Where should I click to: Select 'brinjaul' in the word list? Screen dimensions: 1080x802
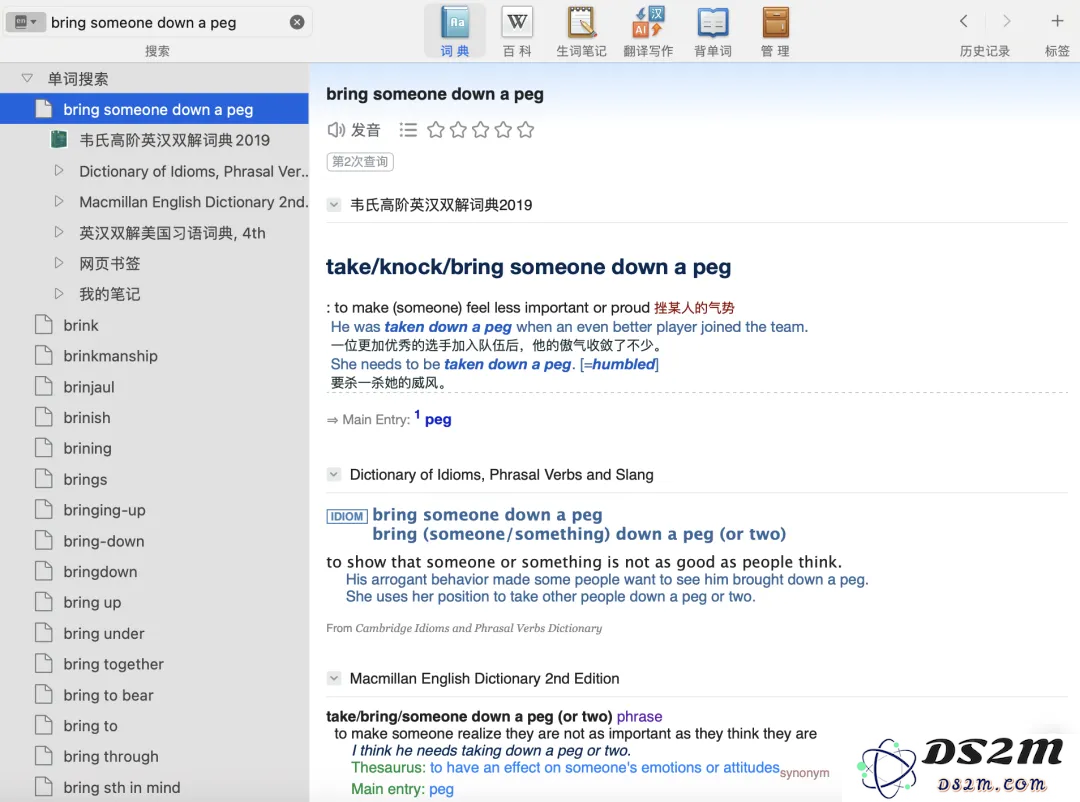tap(154, 387)
